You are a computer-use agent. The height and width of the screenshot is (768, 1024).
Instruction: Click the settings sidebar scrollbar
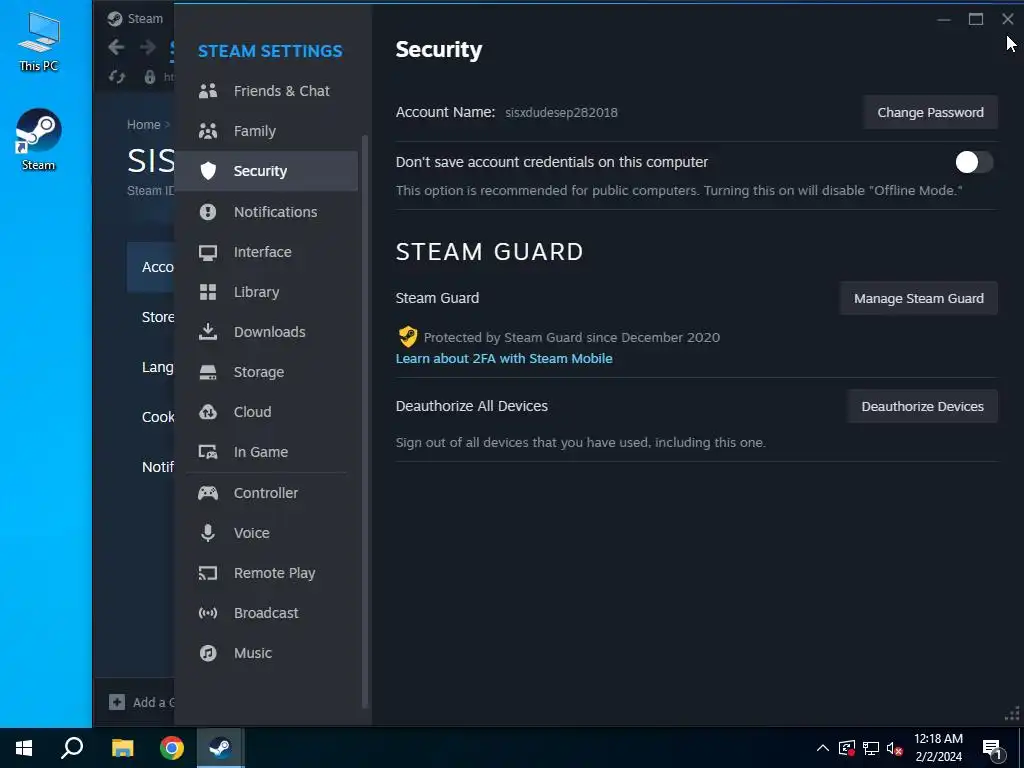[365, 421]
